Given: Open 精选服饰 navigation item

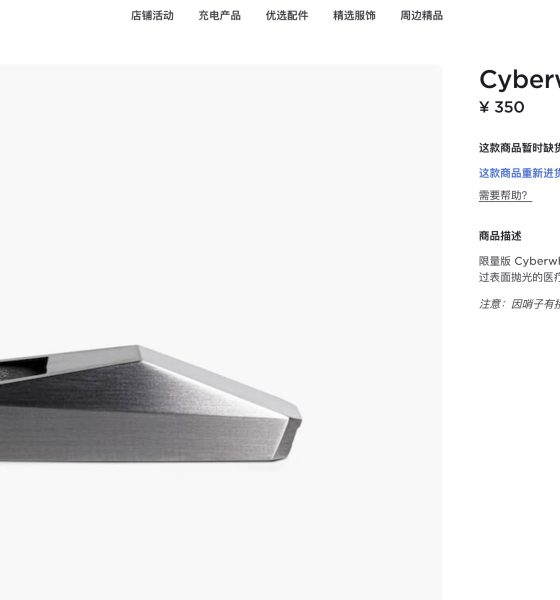Looking at the screenshot, I should (x=354, y=16).
